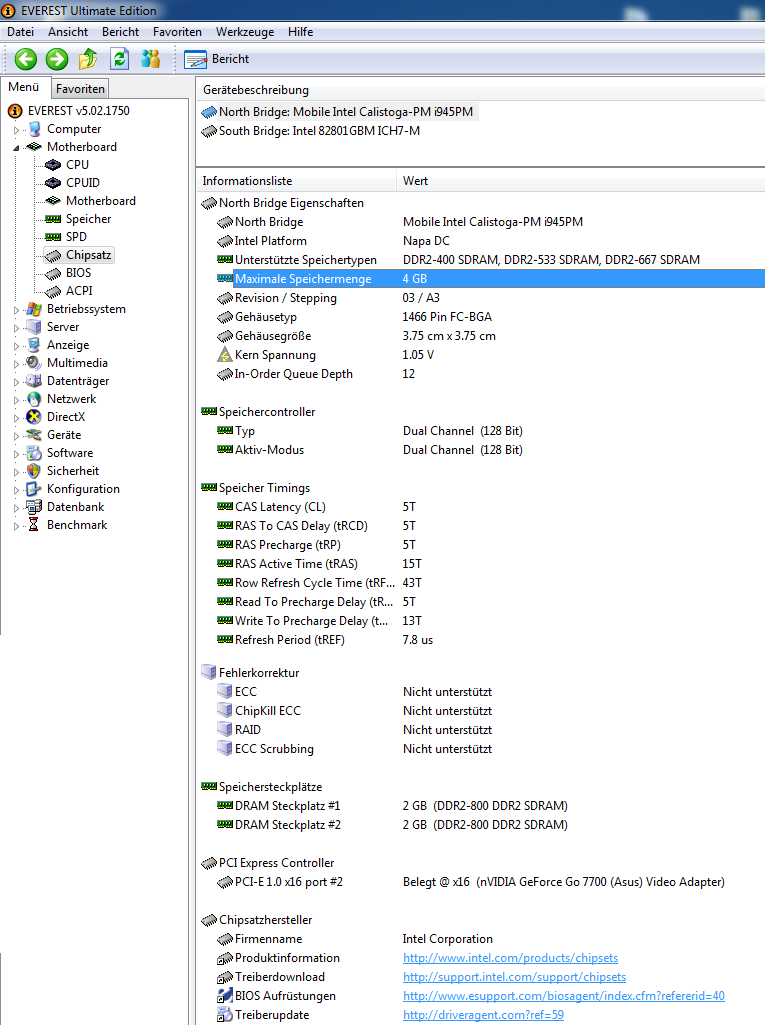Click the Netzwerk globe icon
The width and height of the screenshot is (765, 1025).
34,399
